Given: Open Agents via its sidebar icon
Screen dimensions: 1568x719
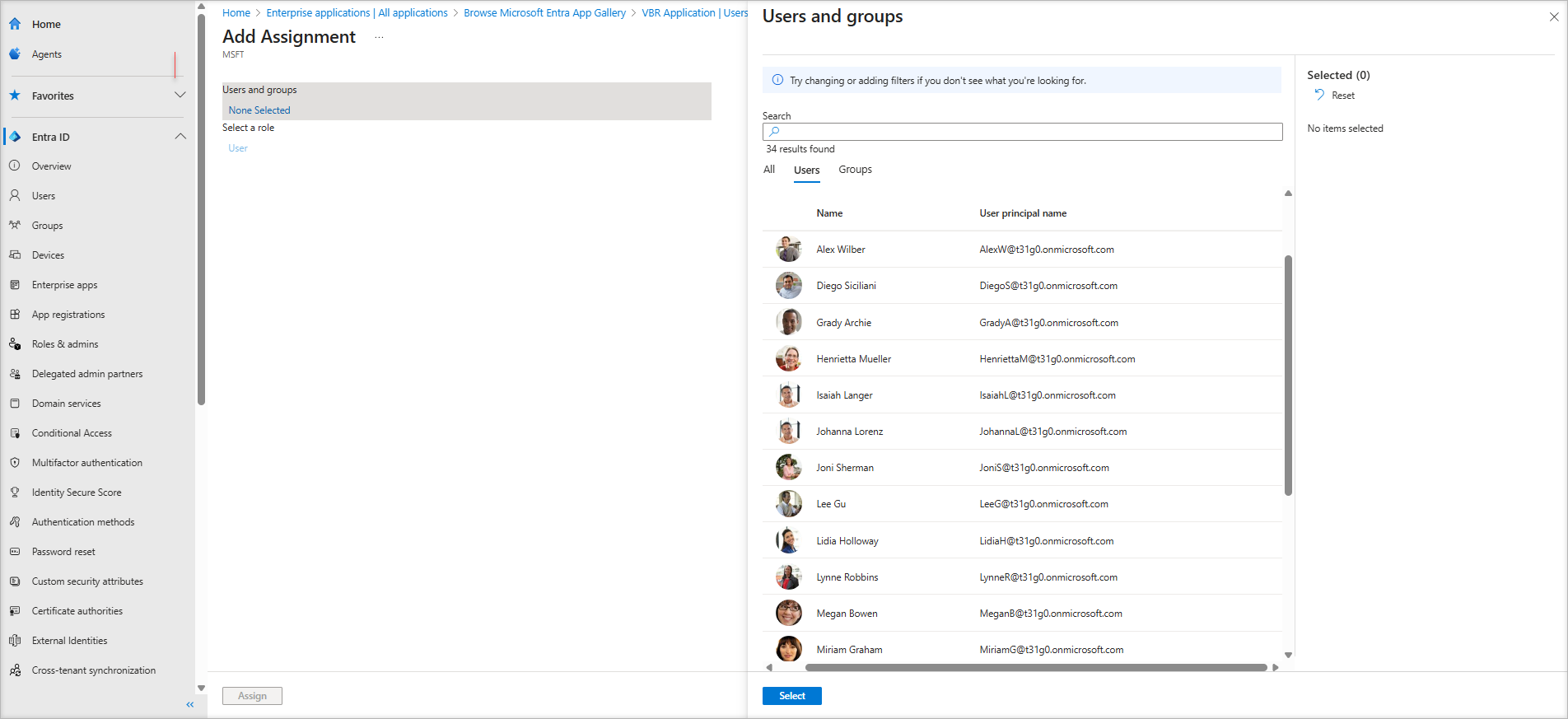Looking at the screenshot, I should (15, 54).
